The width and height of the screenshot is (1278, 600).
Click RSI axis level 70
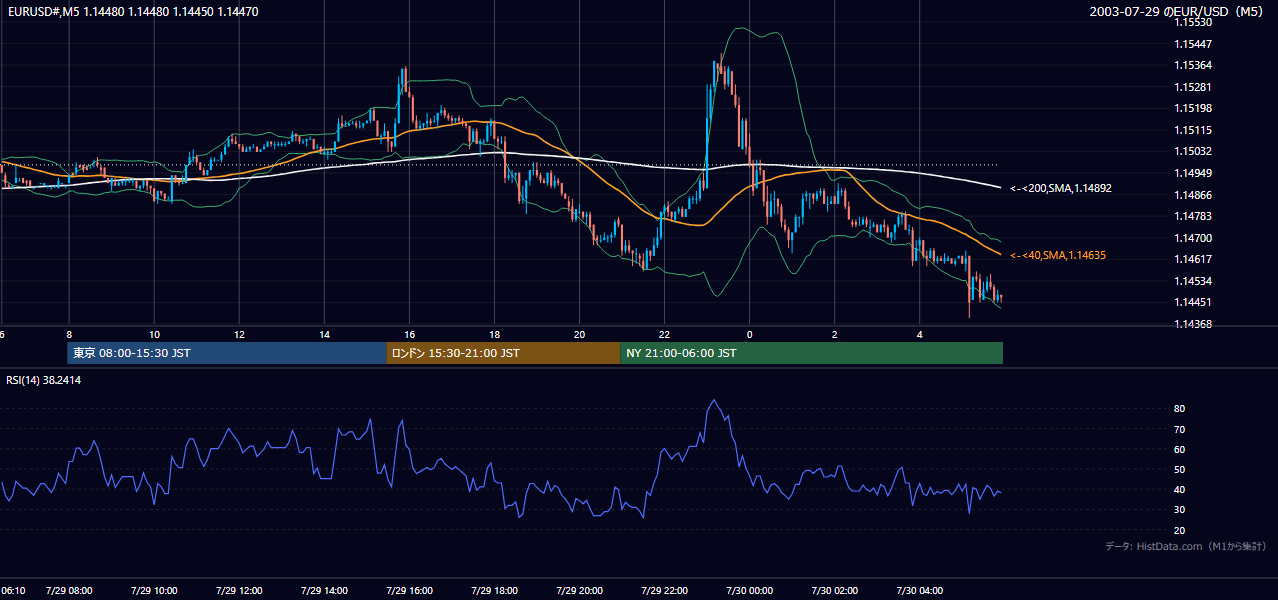(1180, 429)
